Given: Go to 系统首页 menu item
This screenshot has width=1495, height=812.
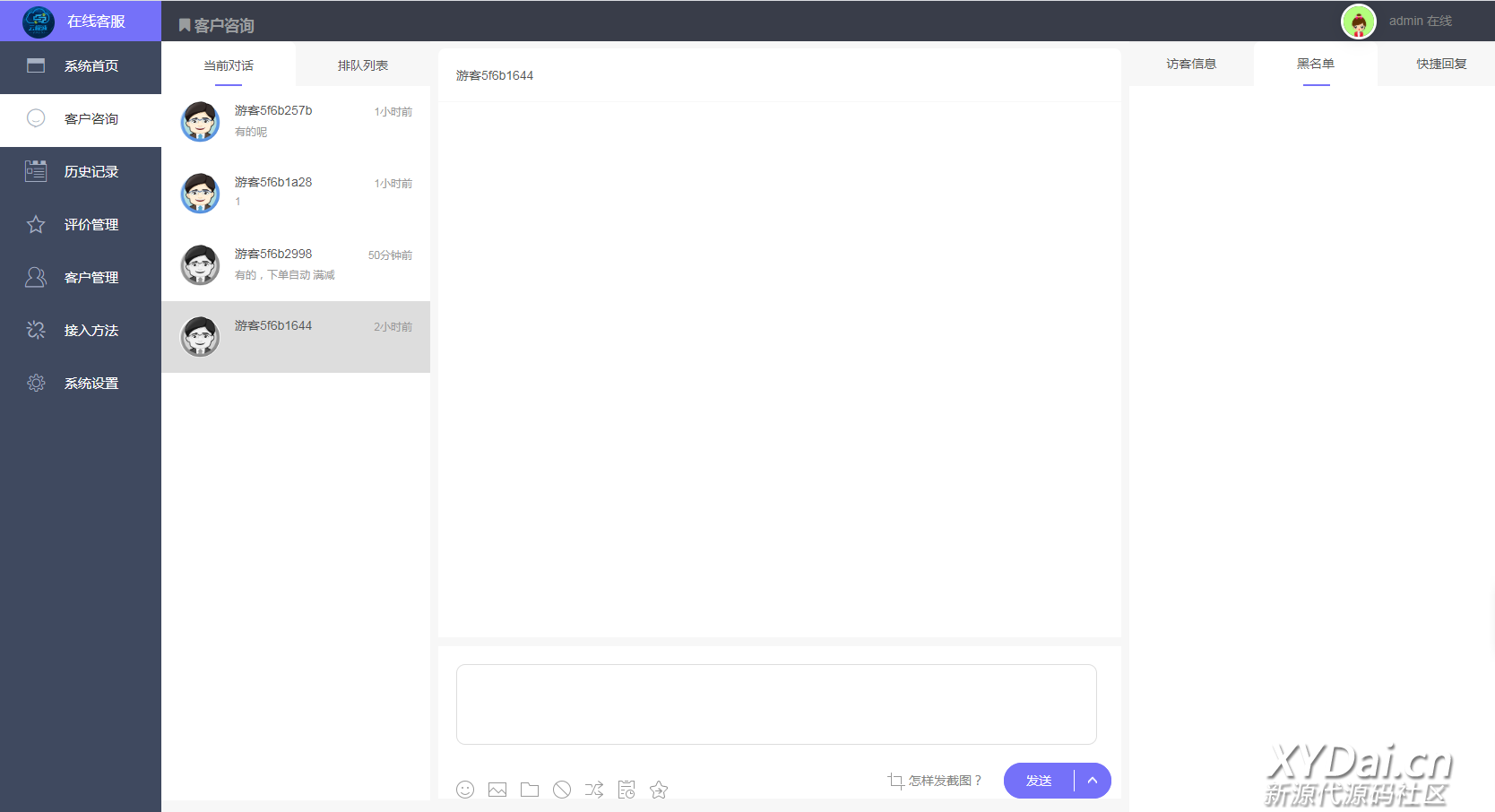Looking at the screenshot, I should (x=81, y=66).
